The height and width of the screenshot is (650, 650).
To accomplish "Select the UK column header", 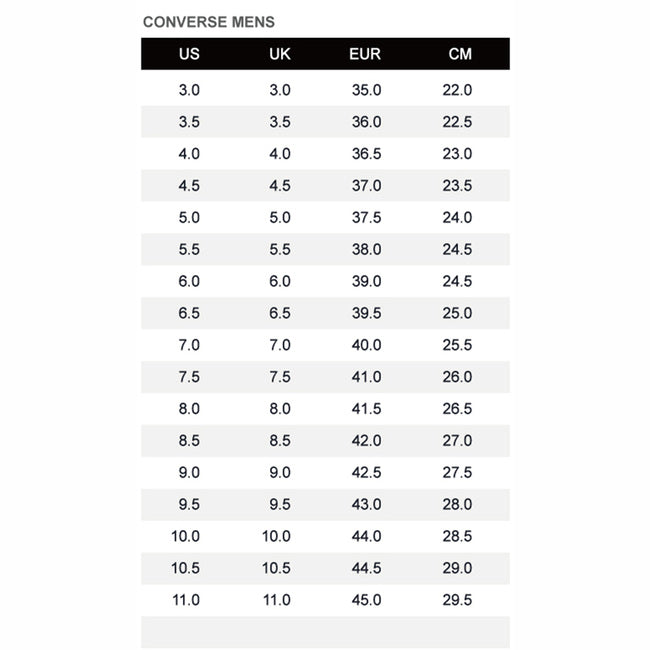I will pos(280,54).
